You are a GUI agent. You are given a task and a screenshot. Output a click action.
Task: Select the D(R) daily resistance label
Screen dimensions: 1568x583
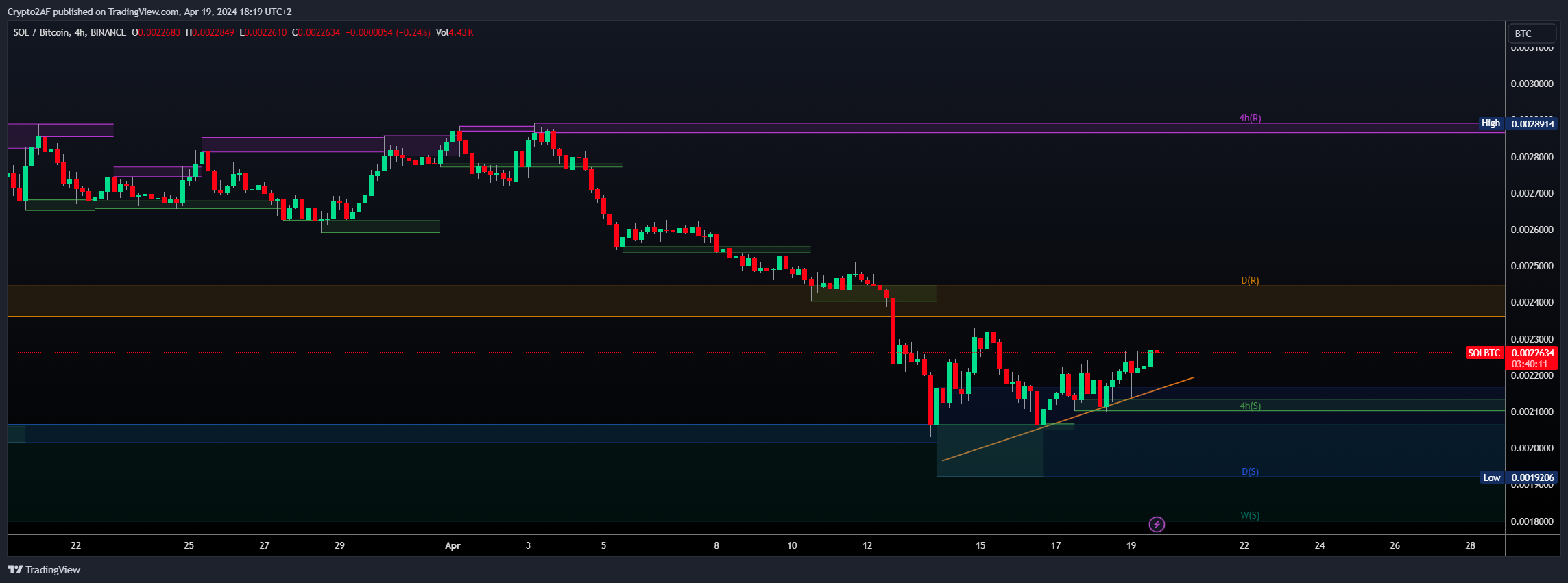pos(1250,280)
